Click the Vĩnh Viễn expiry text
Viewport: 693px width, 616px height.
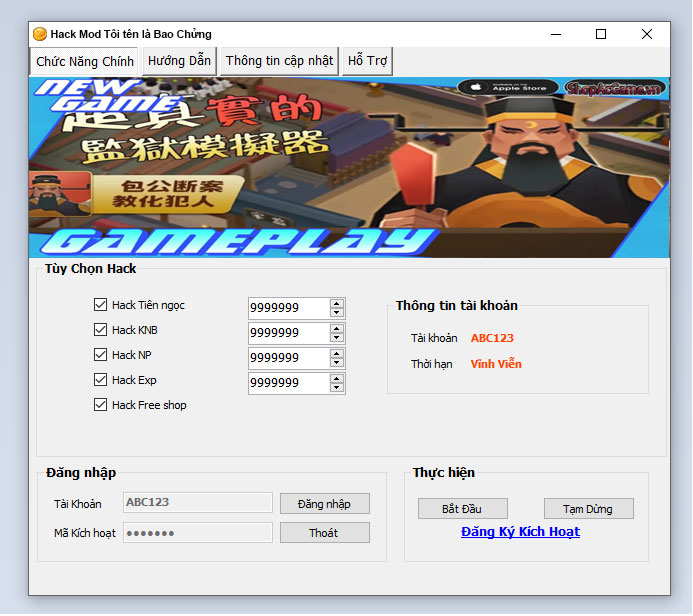point(496,364)
